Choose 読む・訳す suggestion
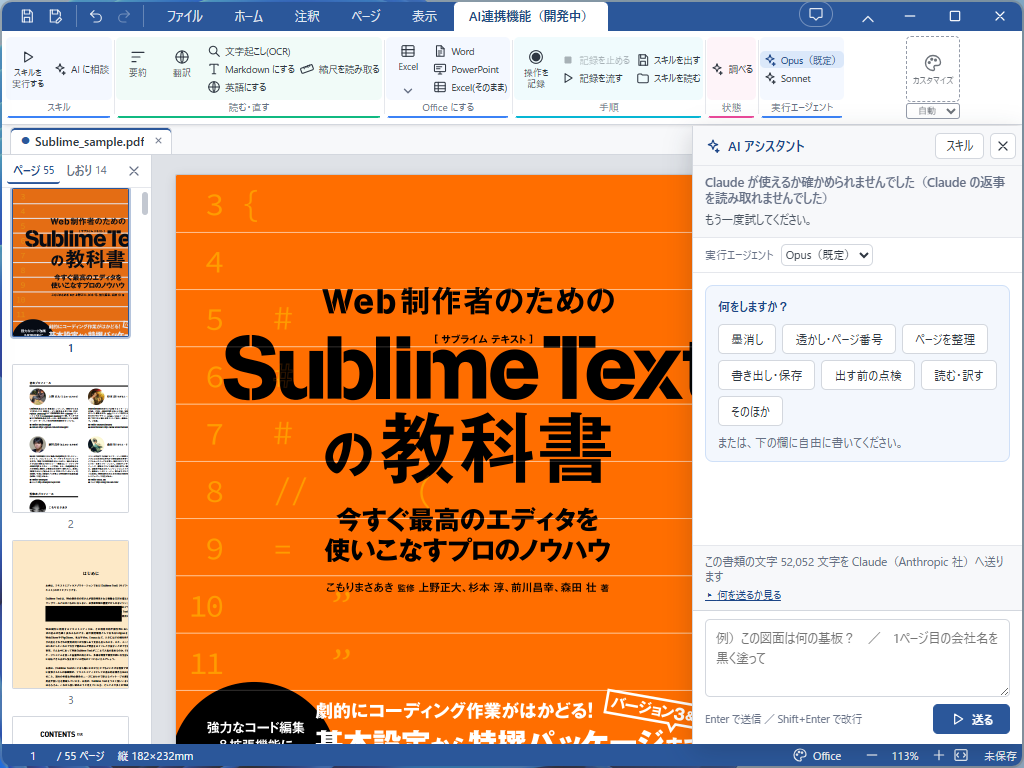Viewport: 1024px width, 768px height. (959, 375)
